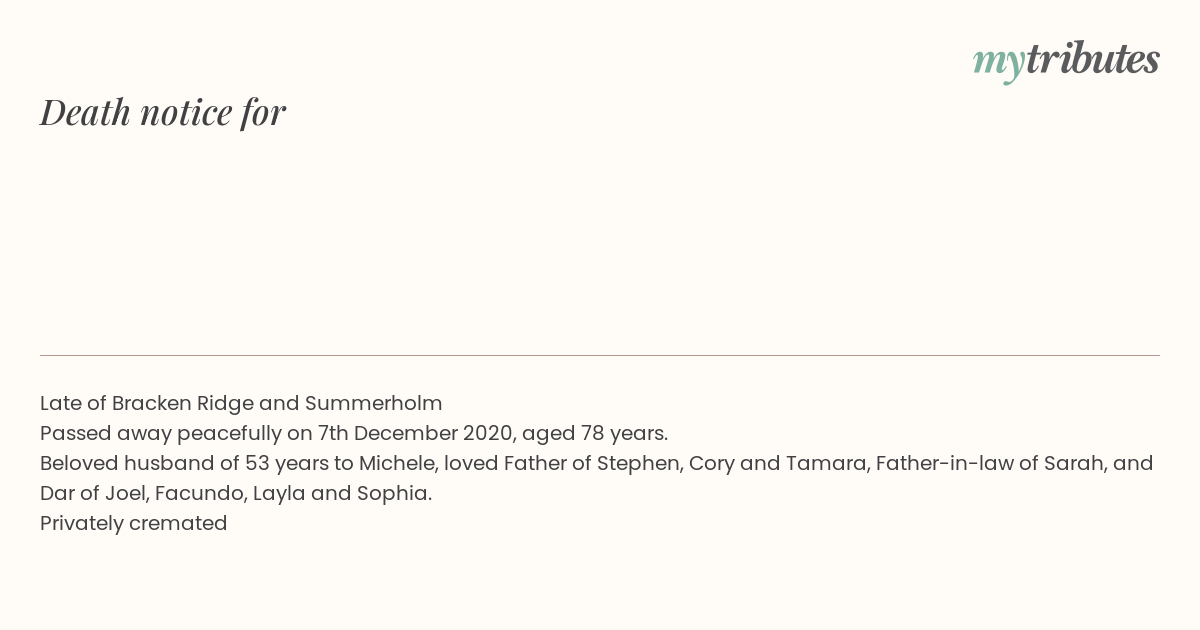The image size is (1200, 630).
Task: Click the green "my" part of logo
Action: 998,61
